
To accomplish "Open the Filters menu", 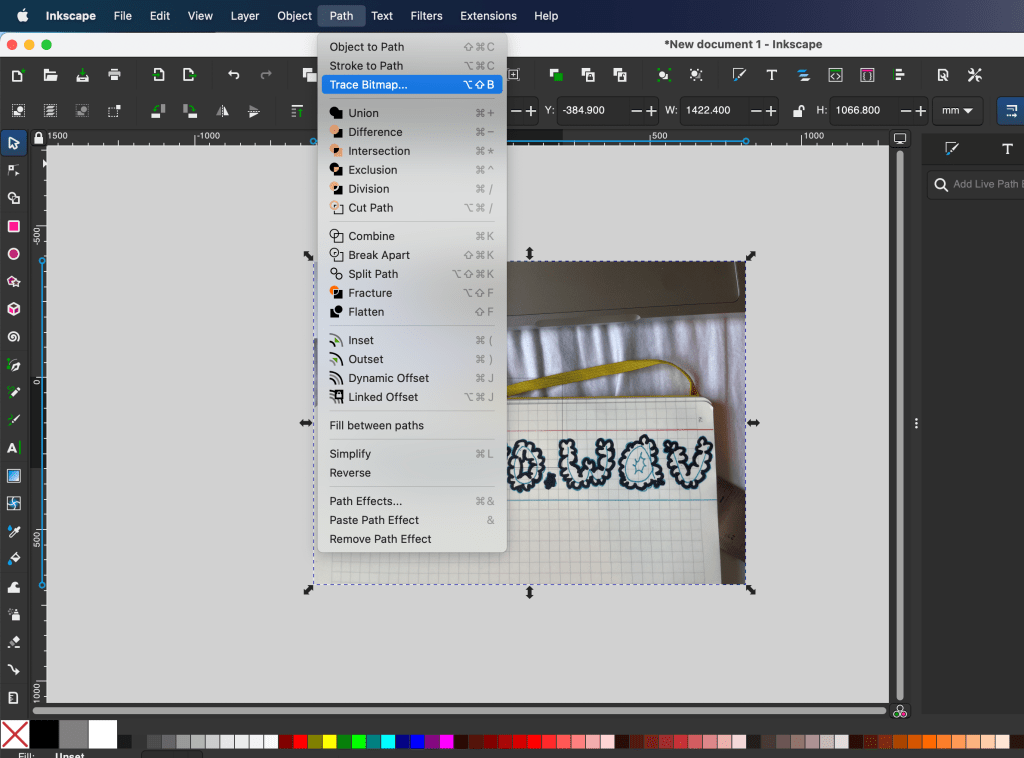I will pyautogui.click(x=426, y=16).
